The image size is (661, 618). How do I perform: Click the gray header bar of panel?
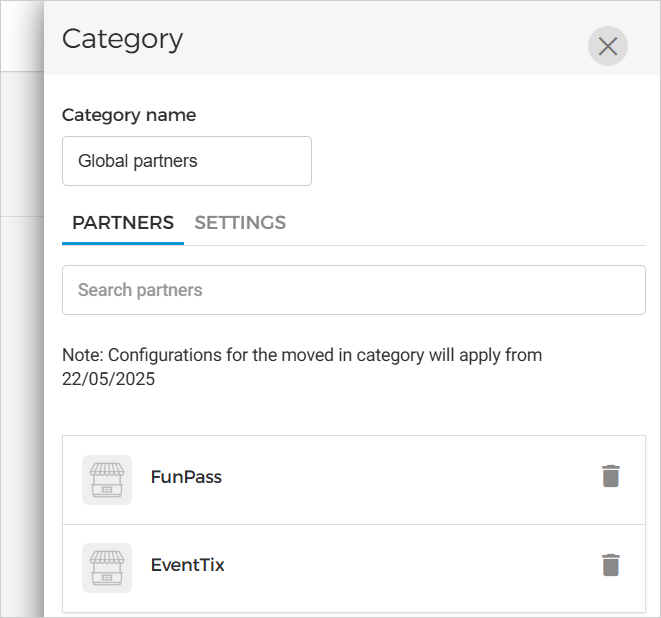coord(380,40)
